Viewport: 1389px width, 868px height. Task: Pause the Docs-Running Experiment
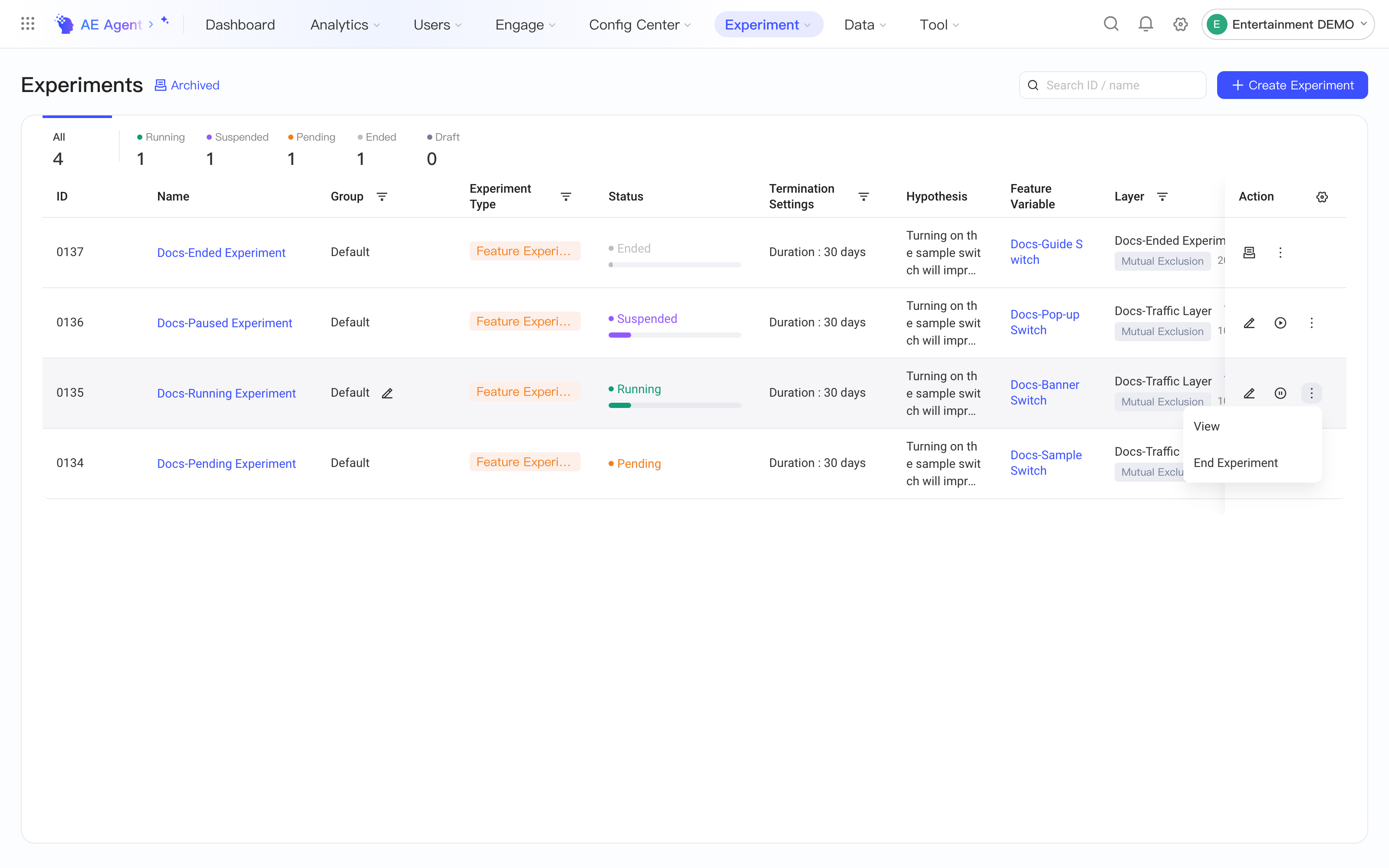pos(1280,393)
